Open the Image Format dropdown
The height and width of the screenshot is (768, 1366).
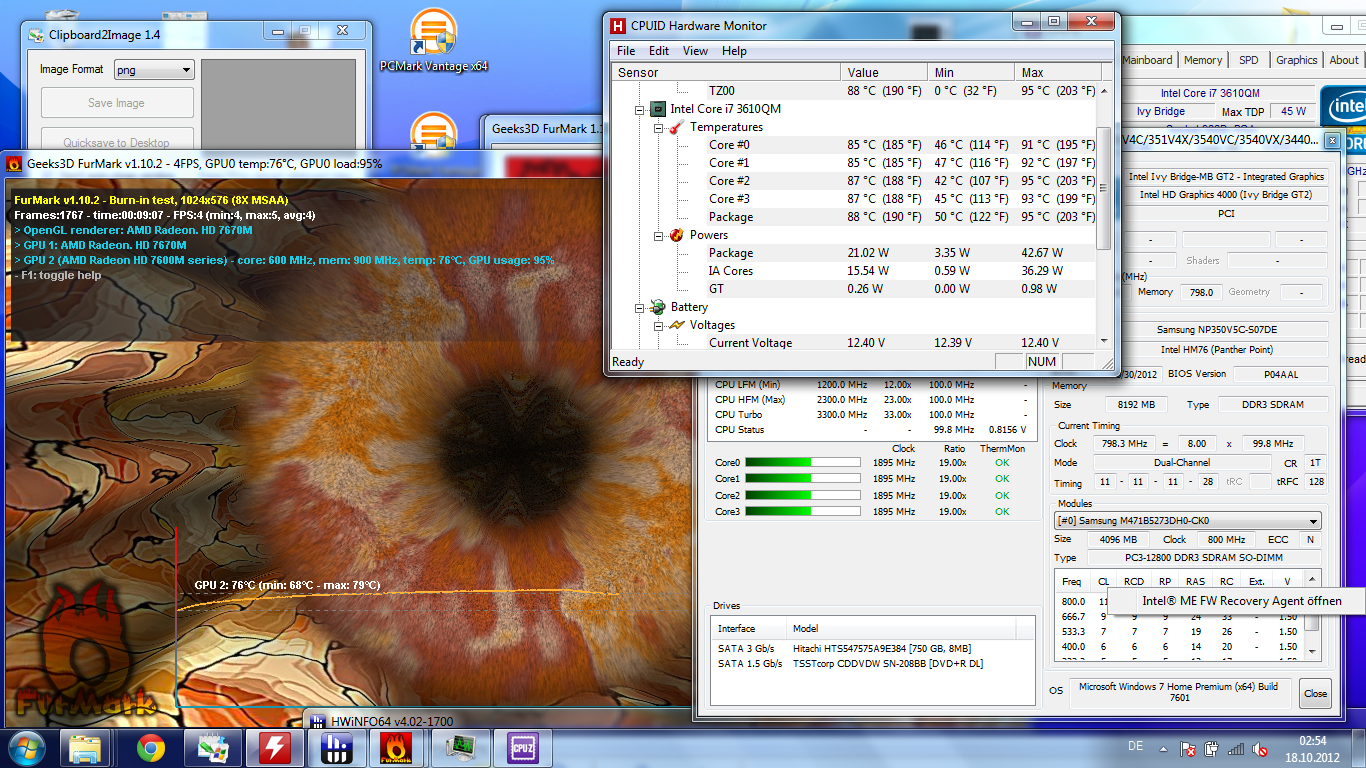click(153, 70)
